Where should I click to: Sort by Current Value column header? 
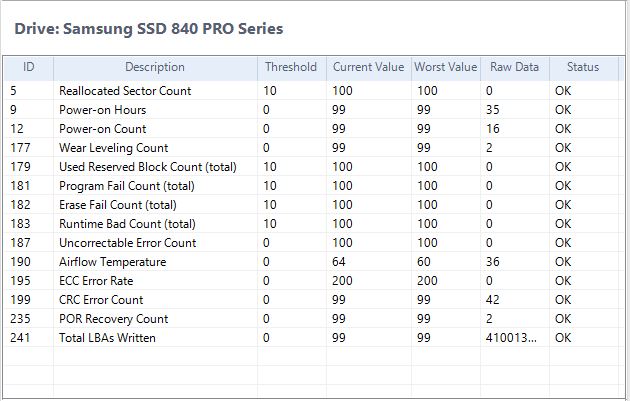coord(369,67)
